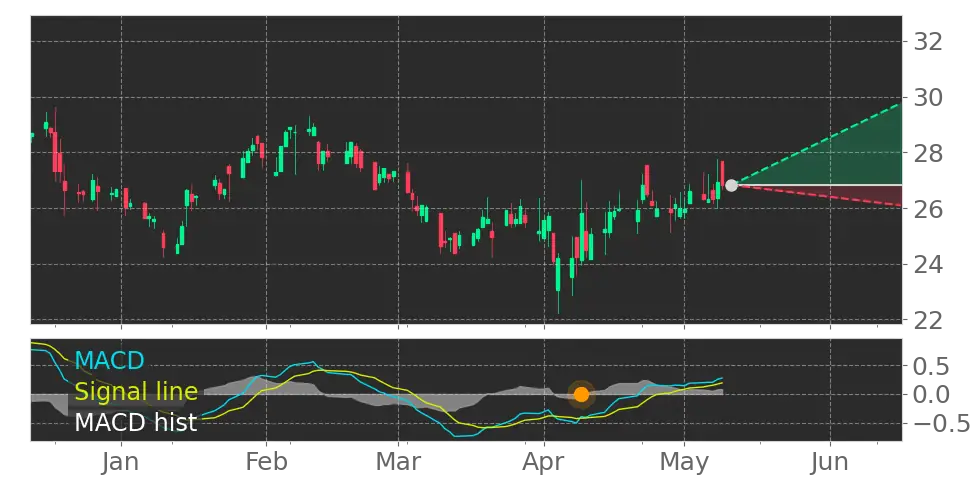Screen dimensions: 972x486
Task: Click the 24 price axis label
Action: point(928,265)
